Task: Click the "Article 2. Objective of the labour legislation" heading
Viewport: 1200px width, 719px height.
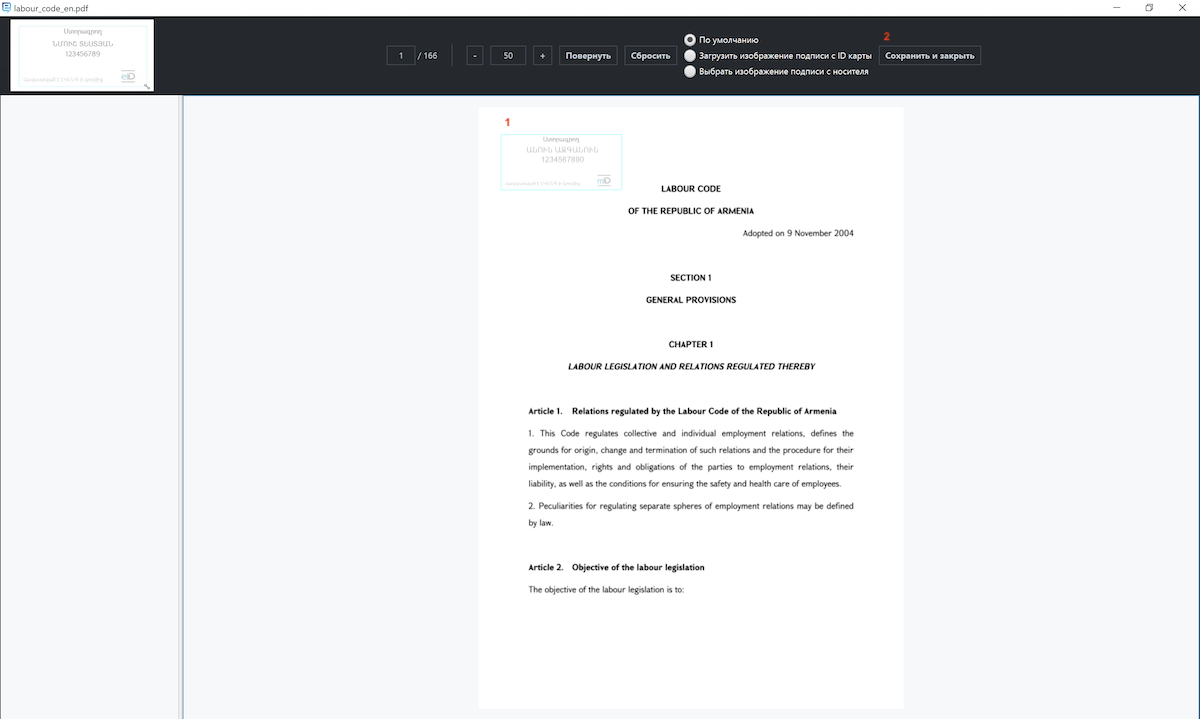Action: coord(616,567)
